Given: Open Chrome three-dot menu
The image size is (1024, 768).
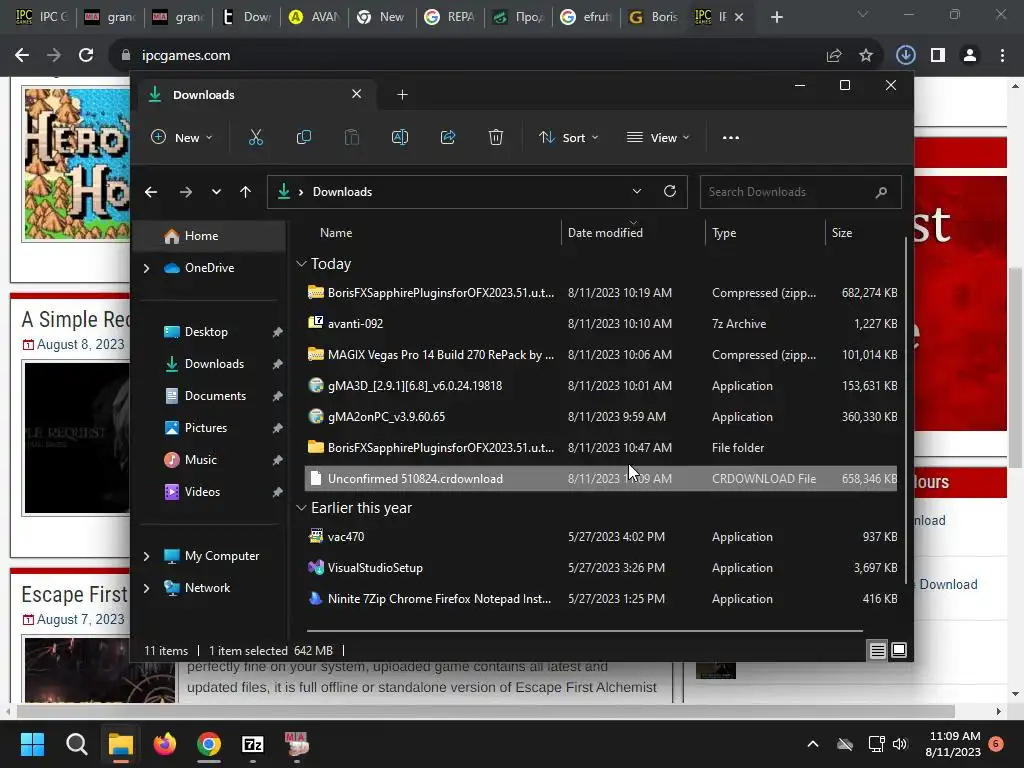Looking at the screenshot, I should (x=1002, y=56).
